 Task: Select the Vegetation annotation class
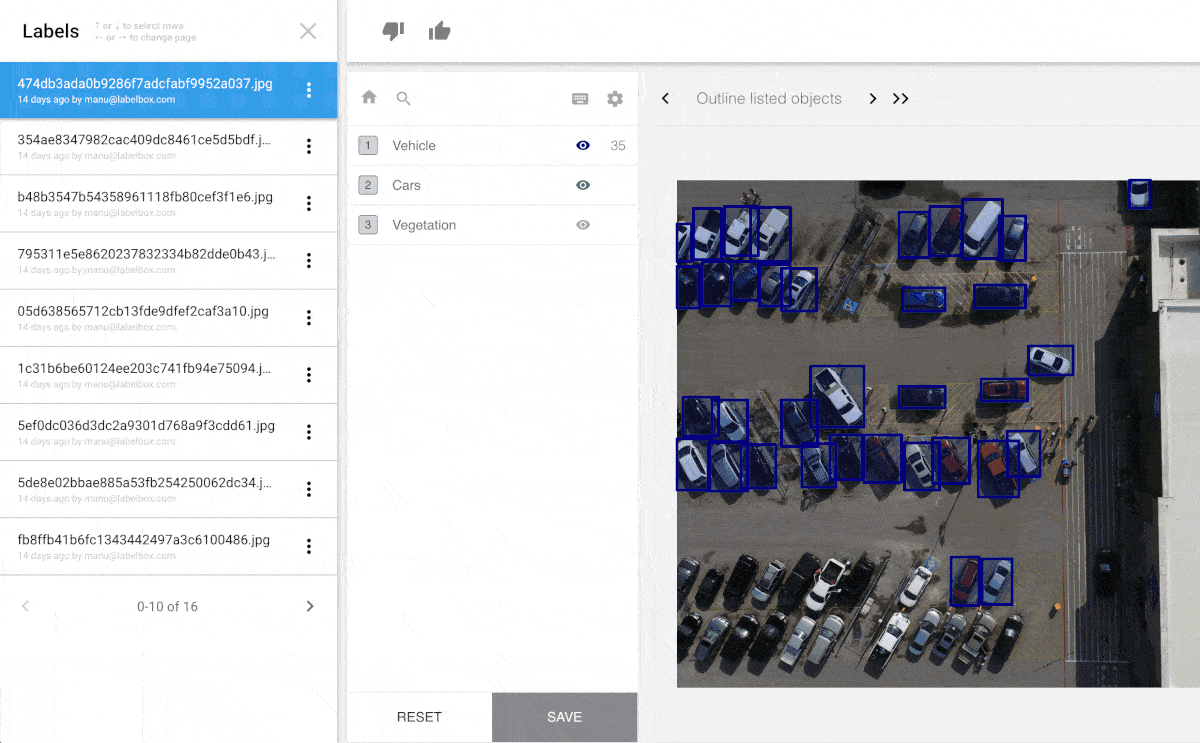[424, 225]
